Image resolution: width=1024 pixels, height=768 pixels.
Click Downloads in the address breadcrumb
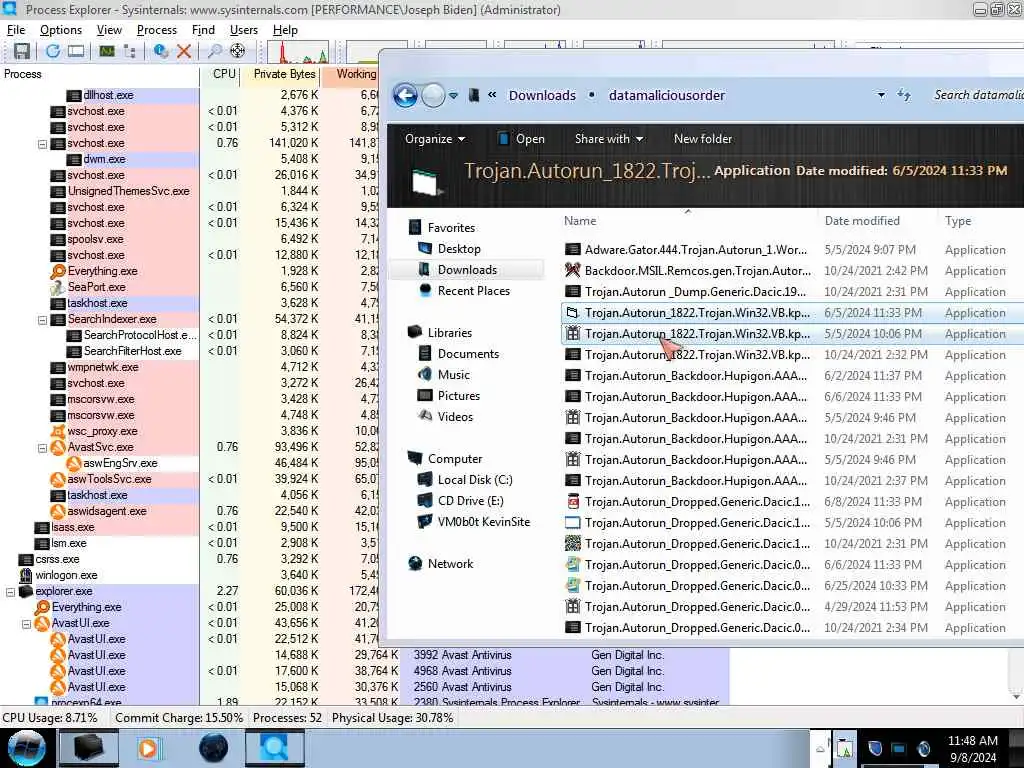(x=542, y=95)
